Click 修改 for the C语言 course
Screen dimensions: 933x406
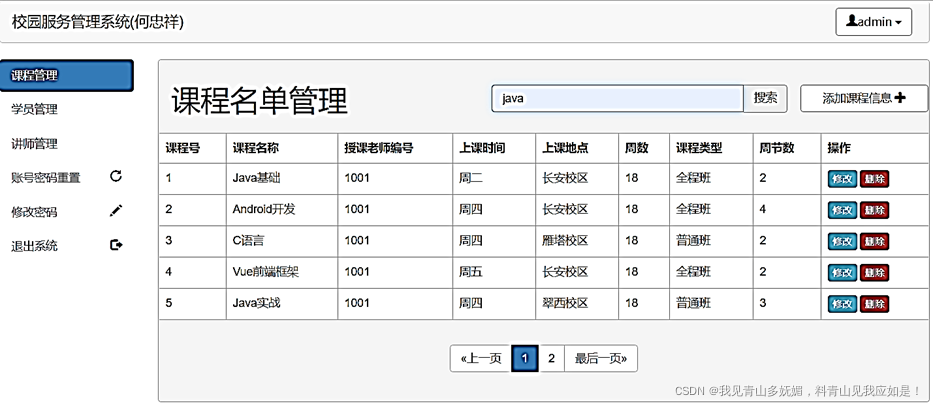pos(842,242)
